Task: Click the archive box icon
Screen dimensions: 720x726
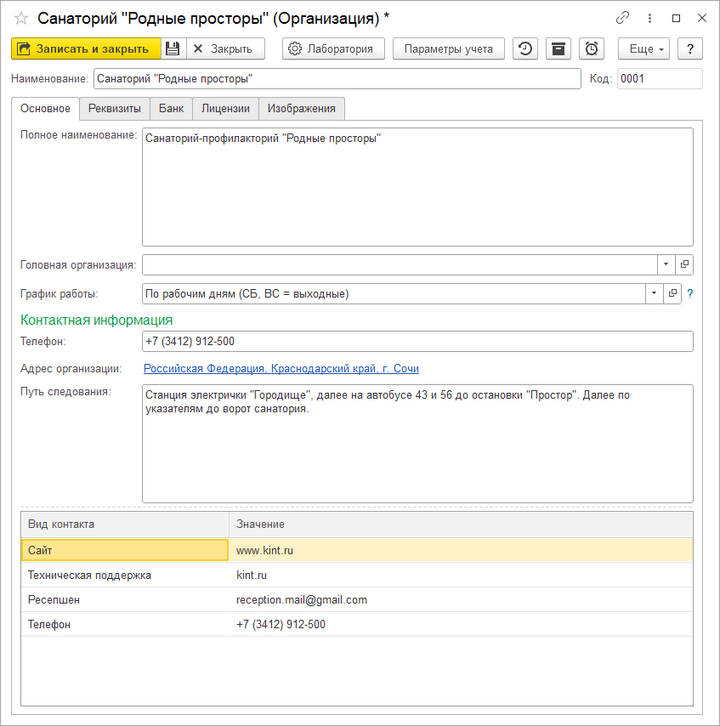Action: pos(558,49)
